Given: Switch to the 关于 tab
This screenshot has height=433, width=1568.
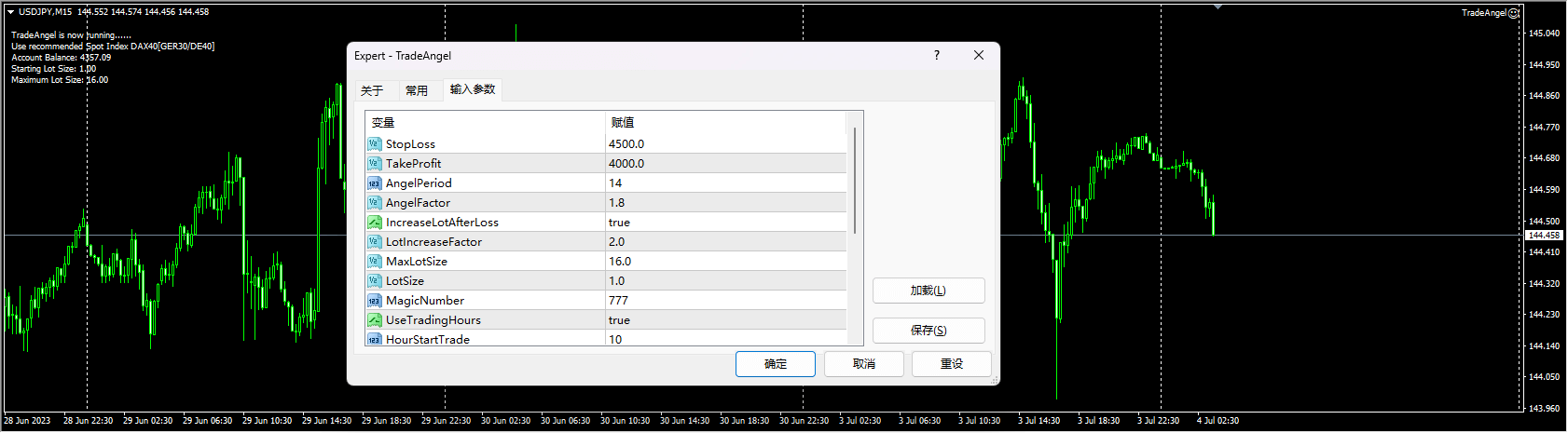Looking at the screenshot, I should [x=372, y=90].
